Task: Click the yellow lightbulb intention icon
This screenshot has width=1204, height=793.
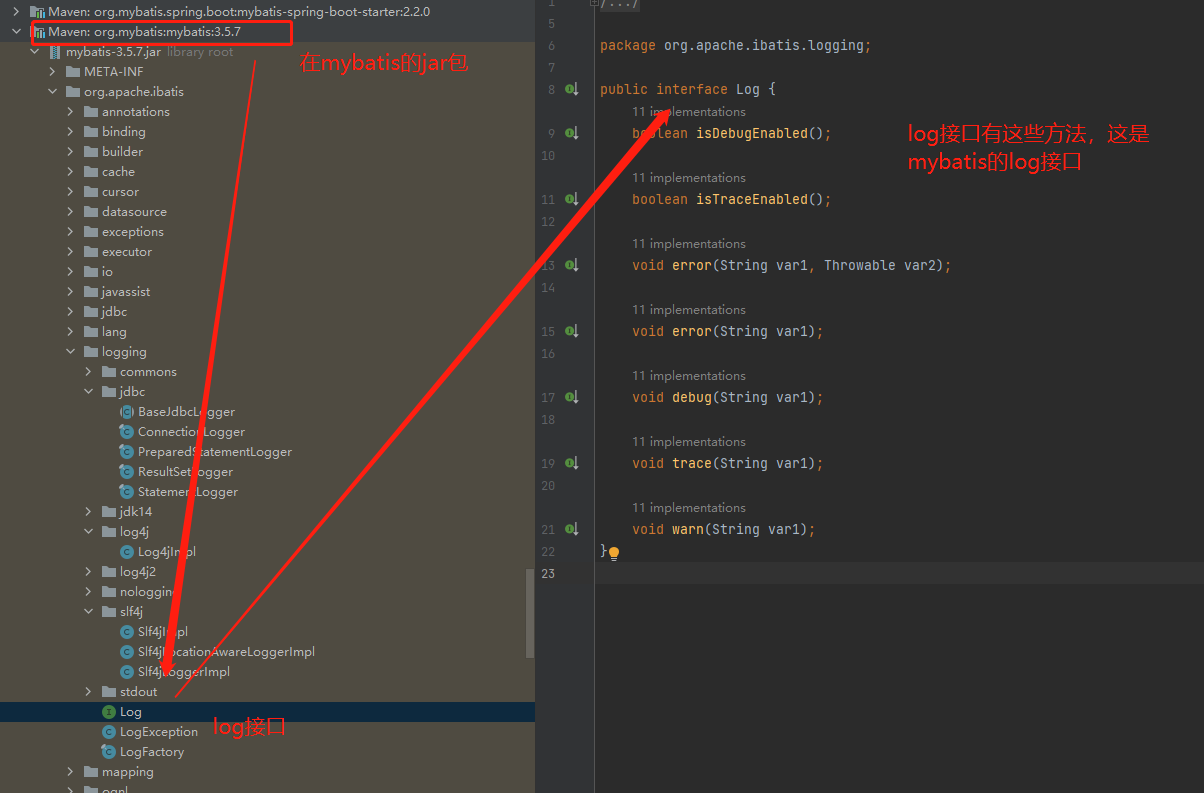Action: (x=614, y=552)
